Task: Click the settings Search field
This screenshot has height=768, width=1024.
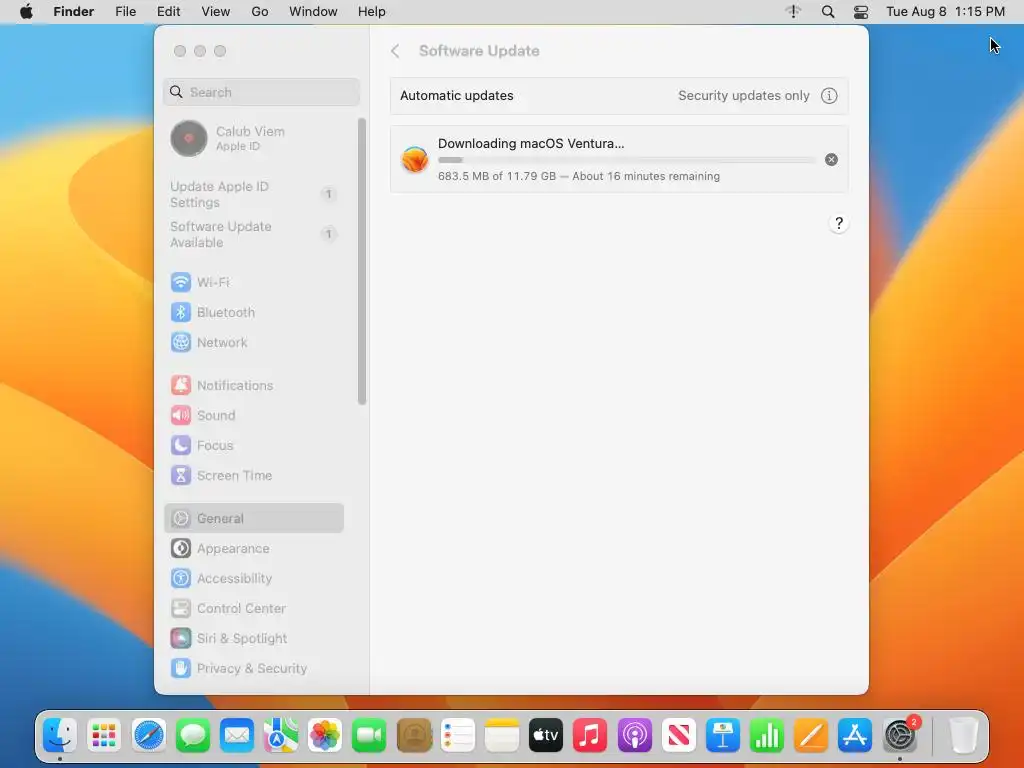Action: click(x=261, y=92)
